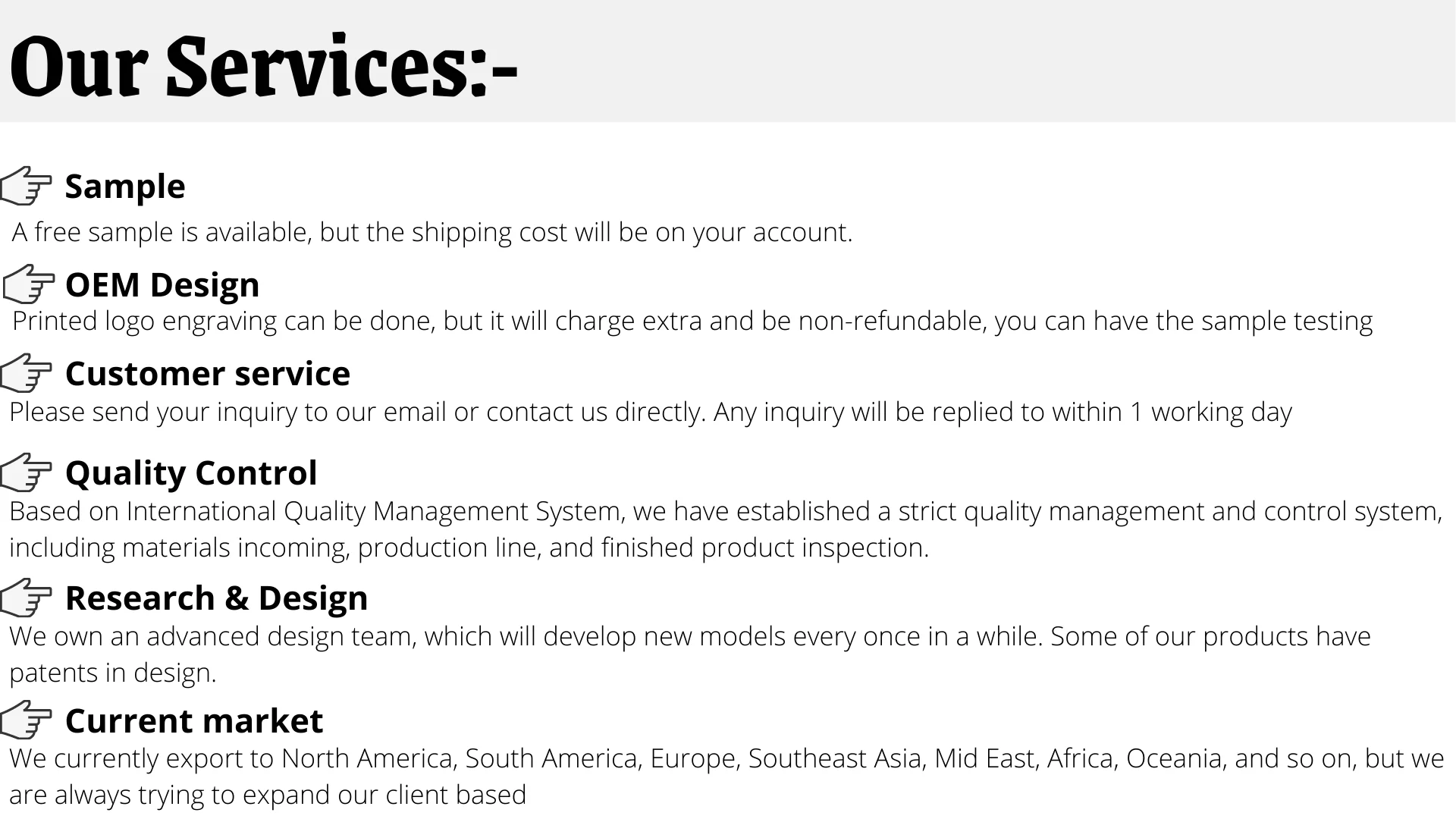
Task: Click the pointing hand before Quality Control
Action: tap(27, 472)
